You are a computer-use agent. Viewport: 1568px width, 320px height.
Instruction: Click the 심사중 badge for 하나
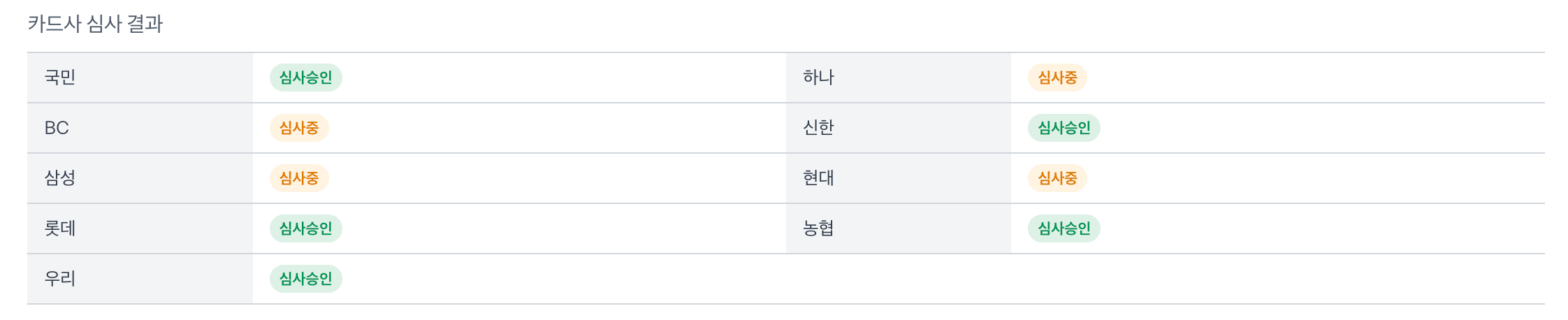(1057, 78)
